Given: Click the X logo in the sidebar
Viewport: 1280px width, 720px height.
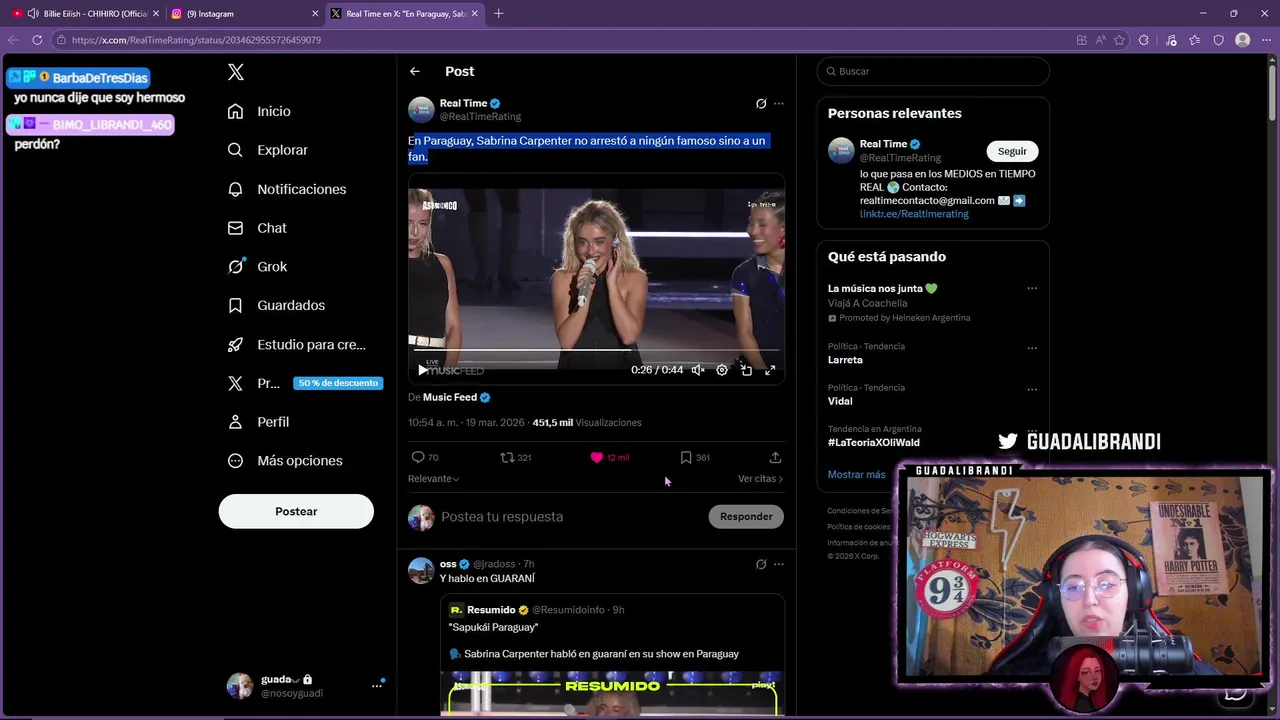Looking at the screenshot, I should [x=236, y=72].
